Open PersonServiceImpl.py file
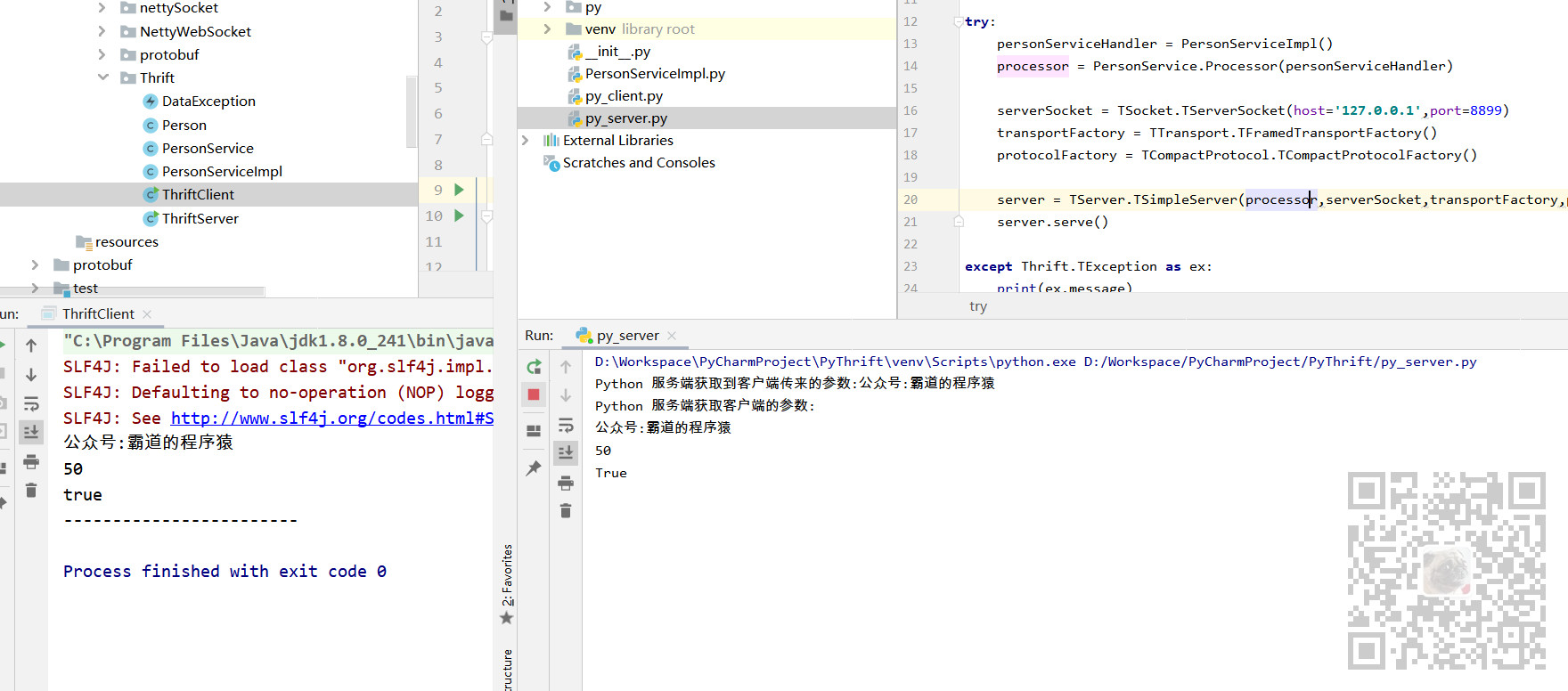The width and height of the screenshot is (1568, 691). tap(655, 74)
